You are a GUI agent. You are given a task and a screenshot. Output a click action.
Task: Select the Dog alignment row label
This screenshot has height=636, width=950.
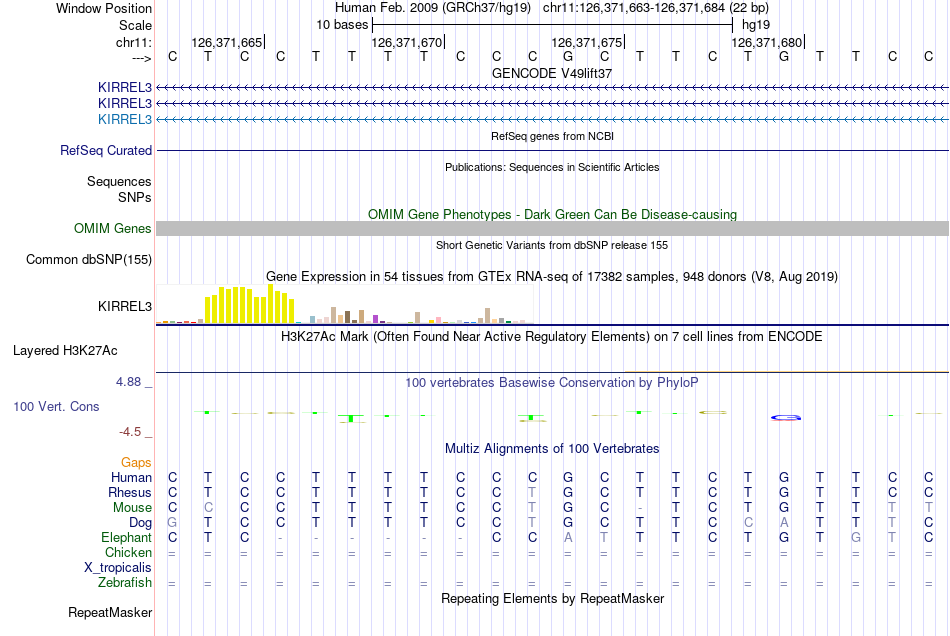coord(141,523)
